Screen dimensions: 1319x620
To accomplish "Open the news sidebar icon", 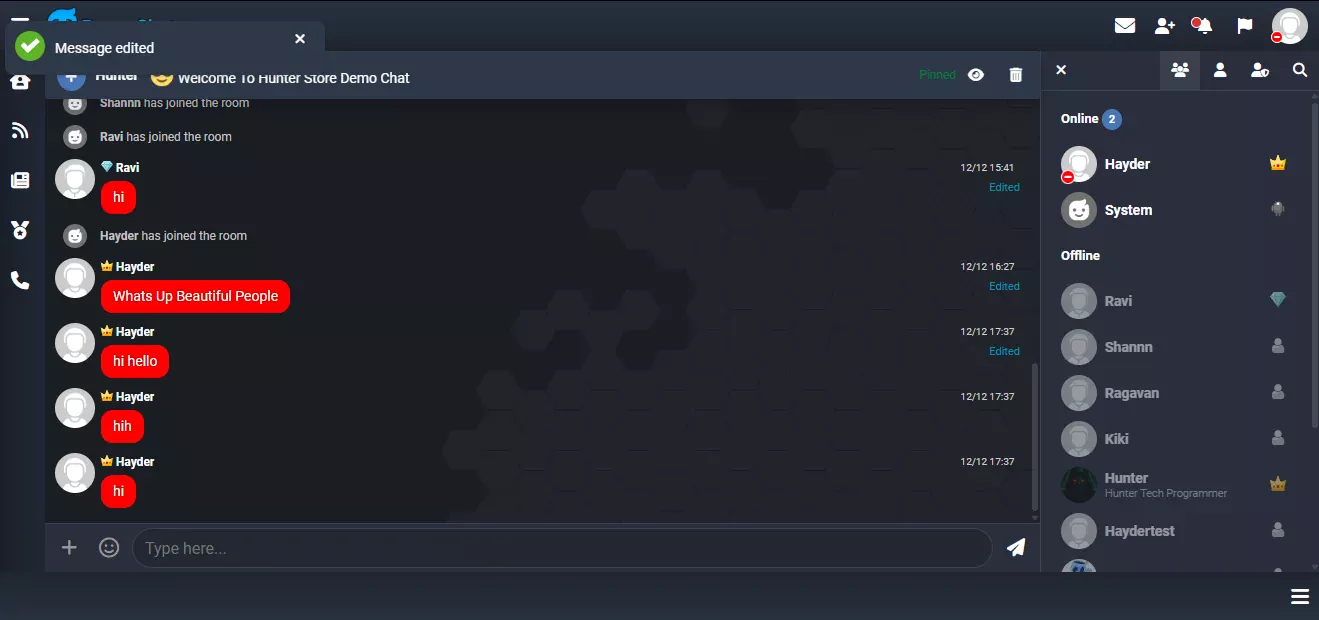I will point(20,180).
